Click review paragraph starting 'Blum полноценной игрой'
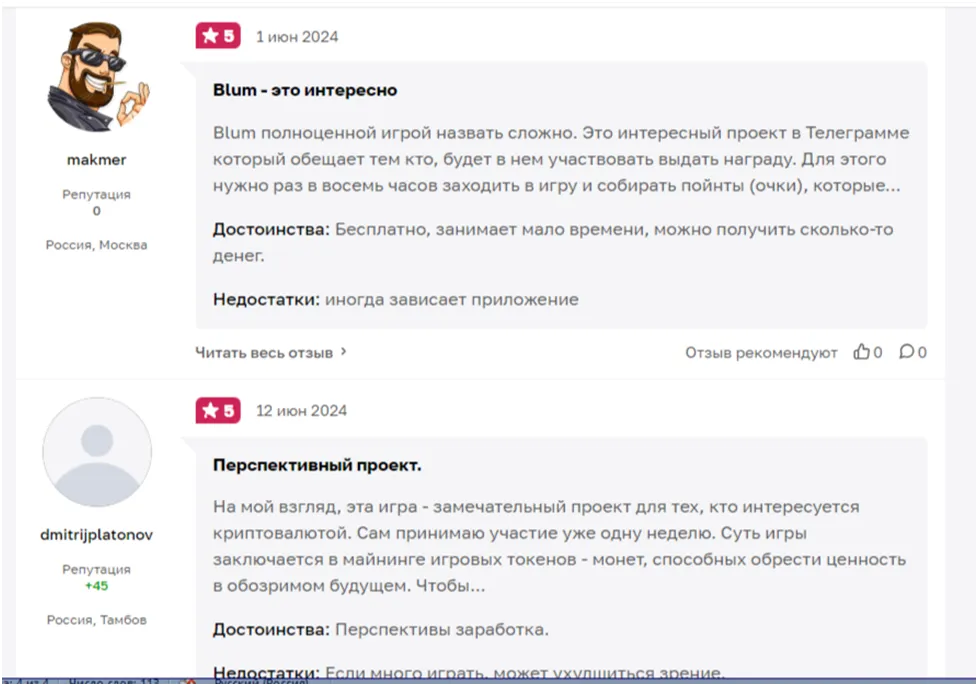Screen dimensions: 978x686 tap(561, 159)
